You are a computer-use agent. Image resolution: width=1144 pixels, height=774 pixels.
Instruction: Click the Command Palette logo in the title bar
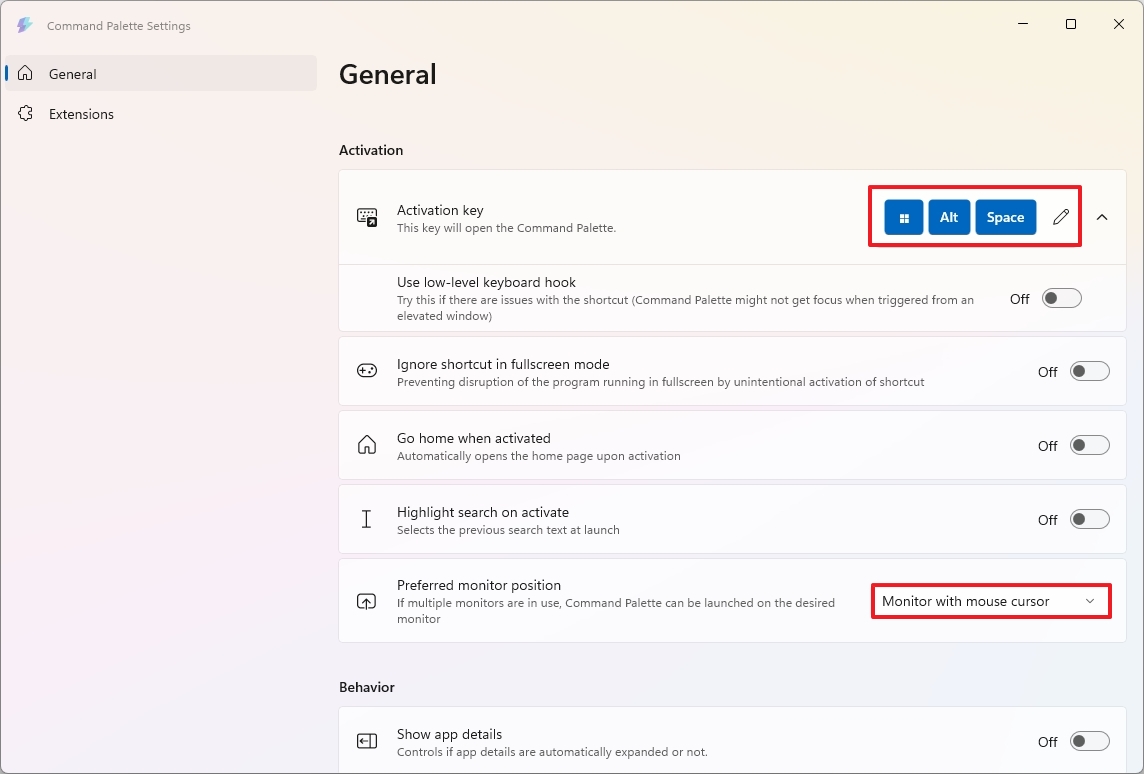[x=24, y=25]
